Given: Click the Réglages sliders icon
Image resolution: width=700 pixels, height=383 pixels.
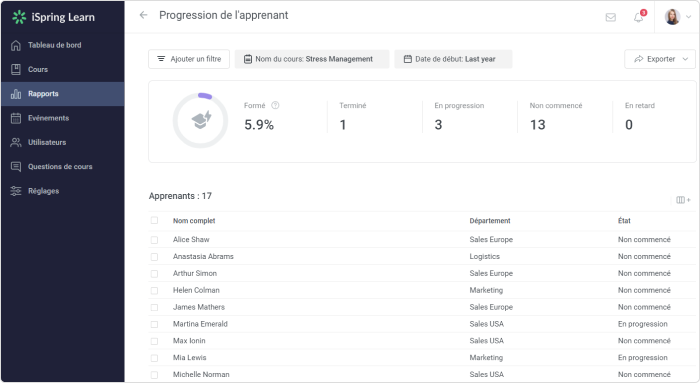Looking at the screenshot, I should 16,191.
